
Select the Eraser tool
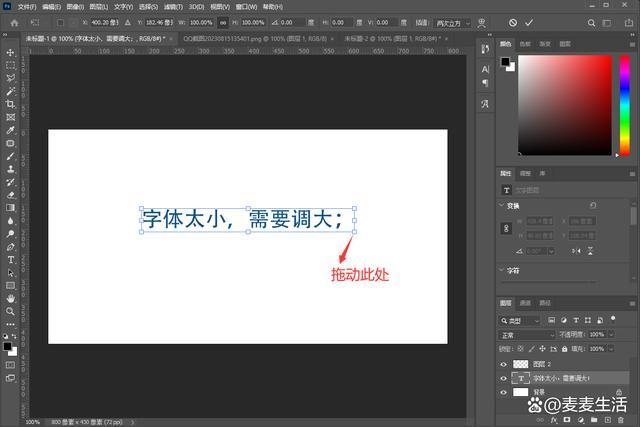pos(11,195)
